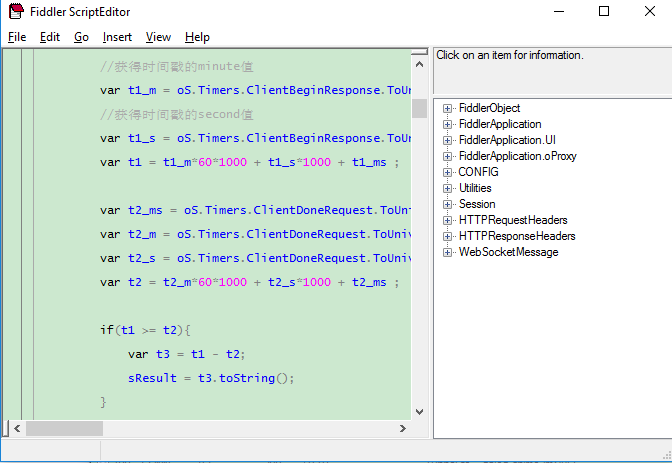Open the Insert menu
Image resolution: width=672 pixels, height=463 pixels.
coord(117,37)
